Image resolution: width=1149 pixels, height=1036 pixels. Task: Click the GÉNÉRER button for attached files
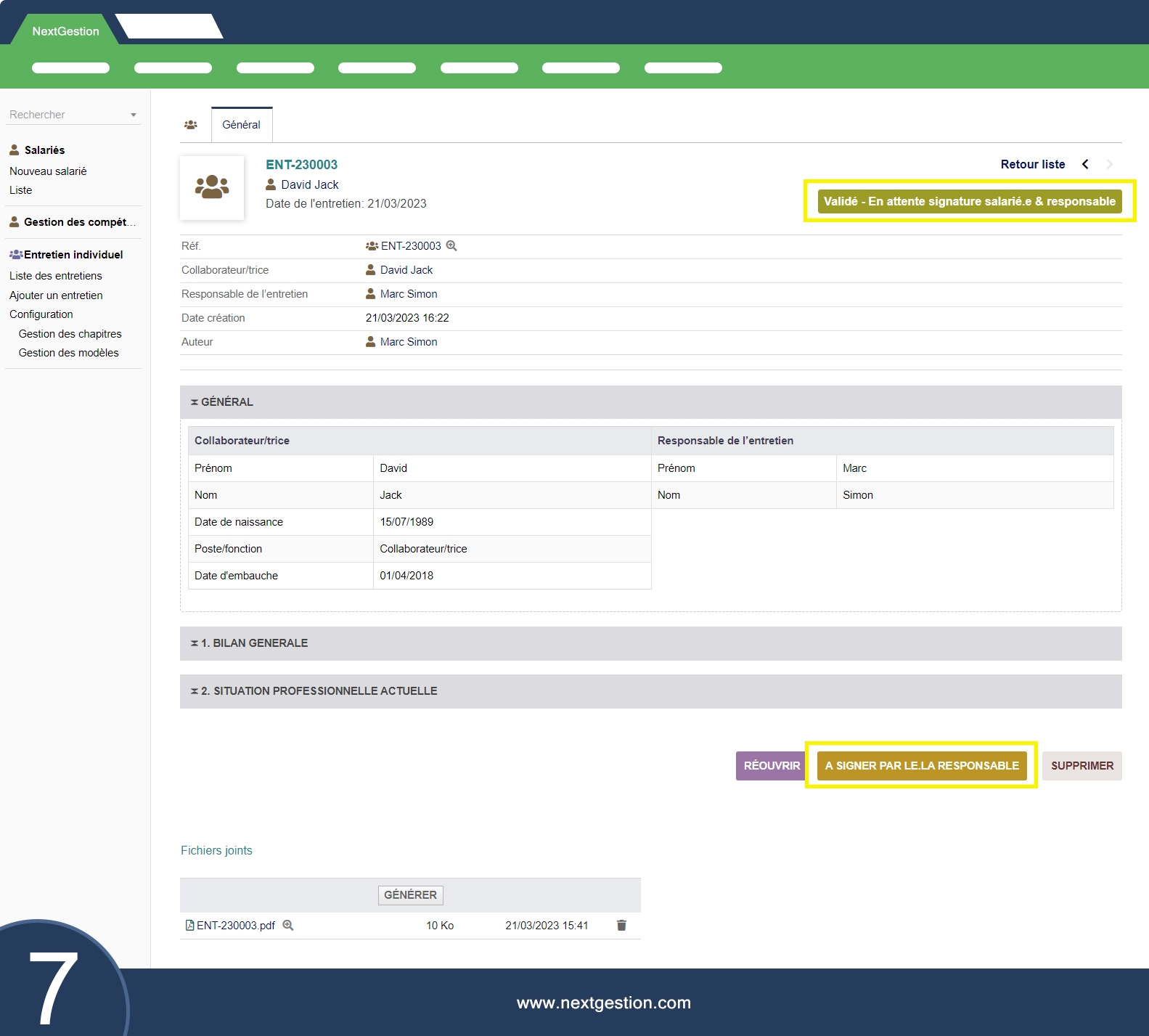pos(410,895)
